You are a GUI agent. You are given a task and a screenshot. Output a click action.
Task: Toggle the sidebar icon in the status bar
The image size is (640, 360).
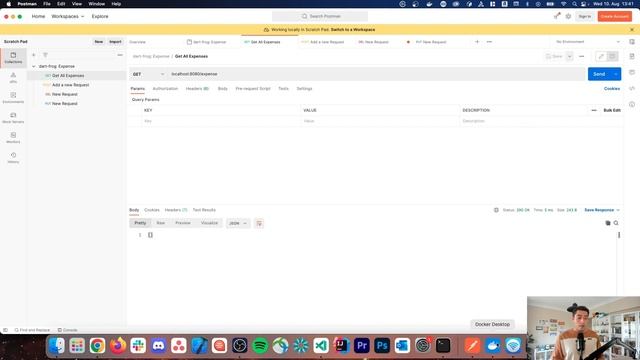click(5, 330)
